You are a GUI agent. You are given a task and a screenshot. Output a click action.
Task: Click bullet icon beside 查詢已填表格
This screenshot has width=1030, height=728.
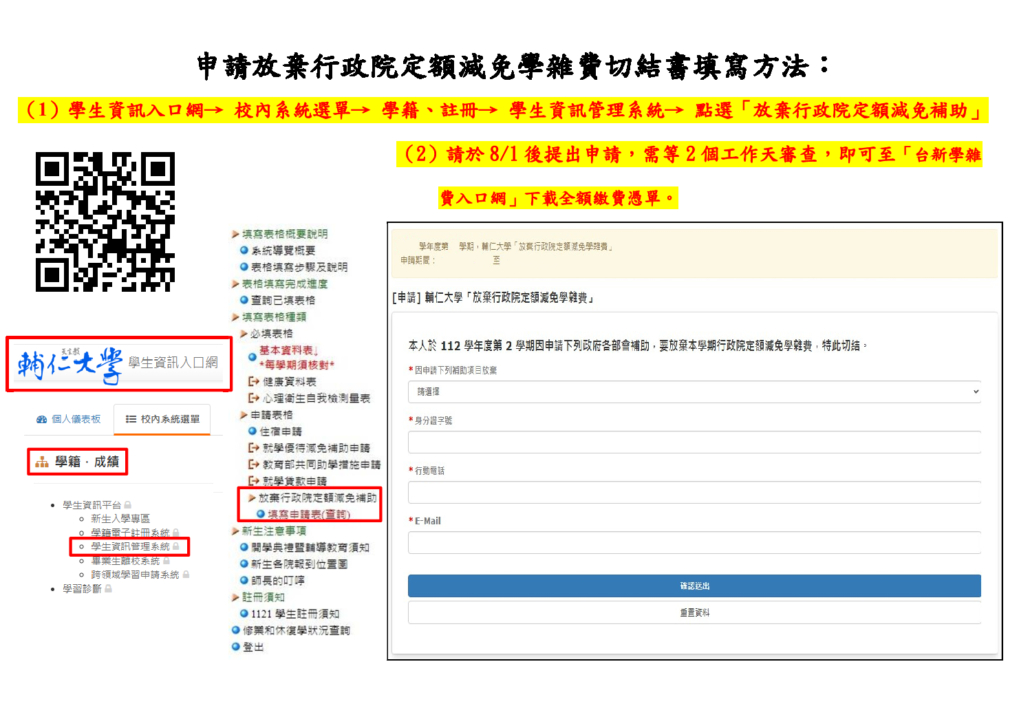[244, 300]
